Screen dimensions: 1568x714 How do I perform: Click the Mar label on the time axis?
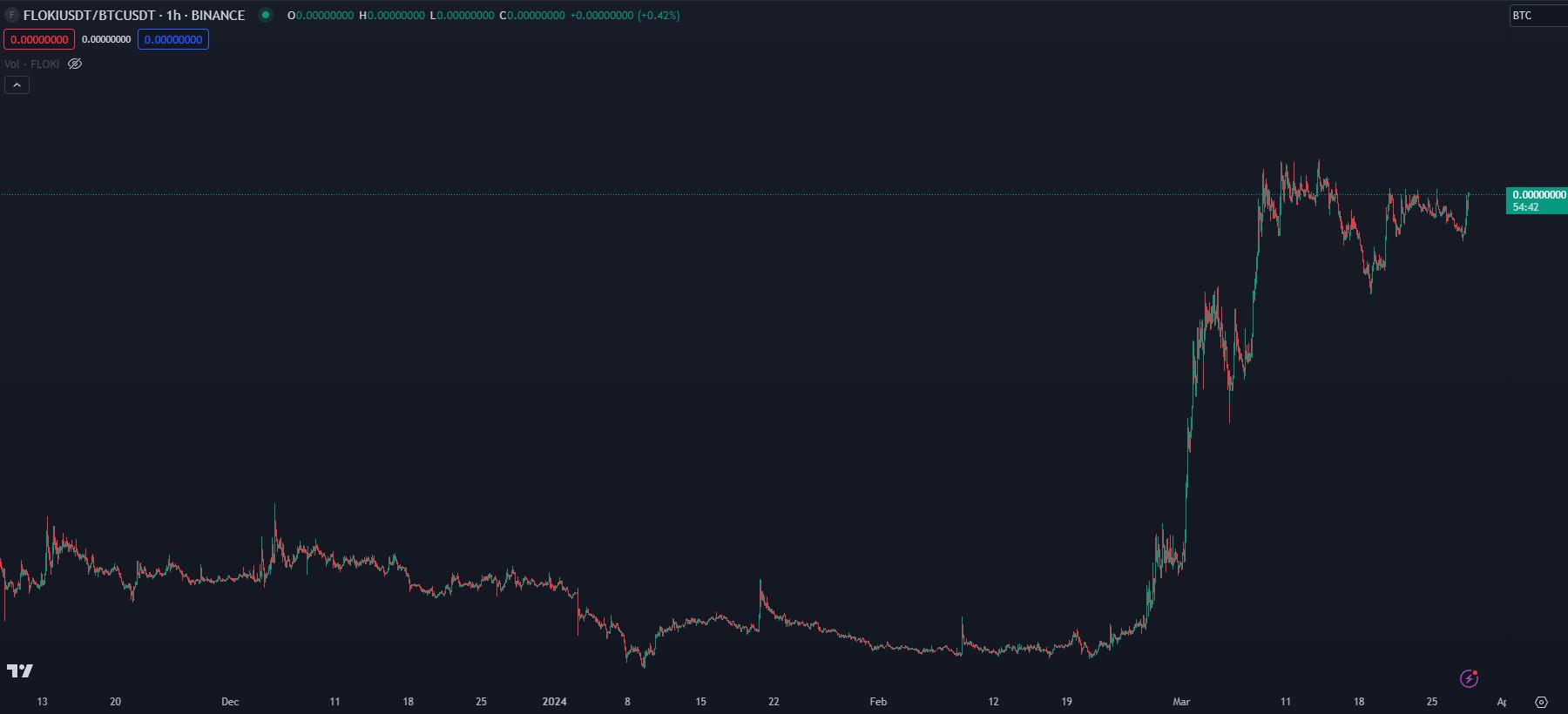(1181, 702)
